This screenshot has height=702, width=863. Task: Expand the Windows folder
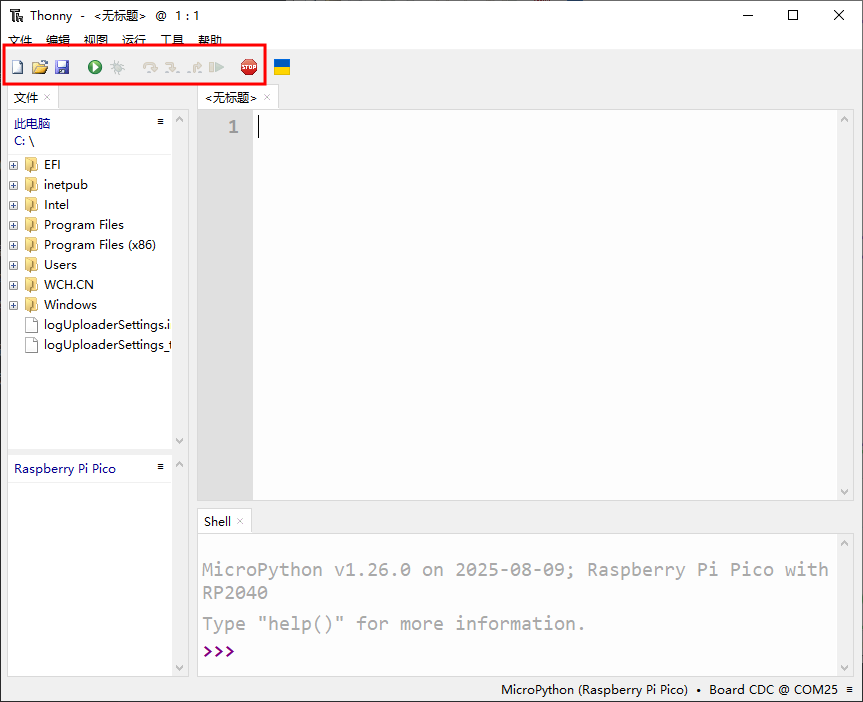14,306
